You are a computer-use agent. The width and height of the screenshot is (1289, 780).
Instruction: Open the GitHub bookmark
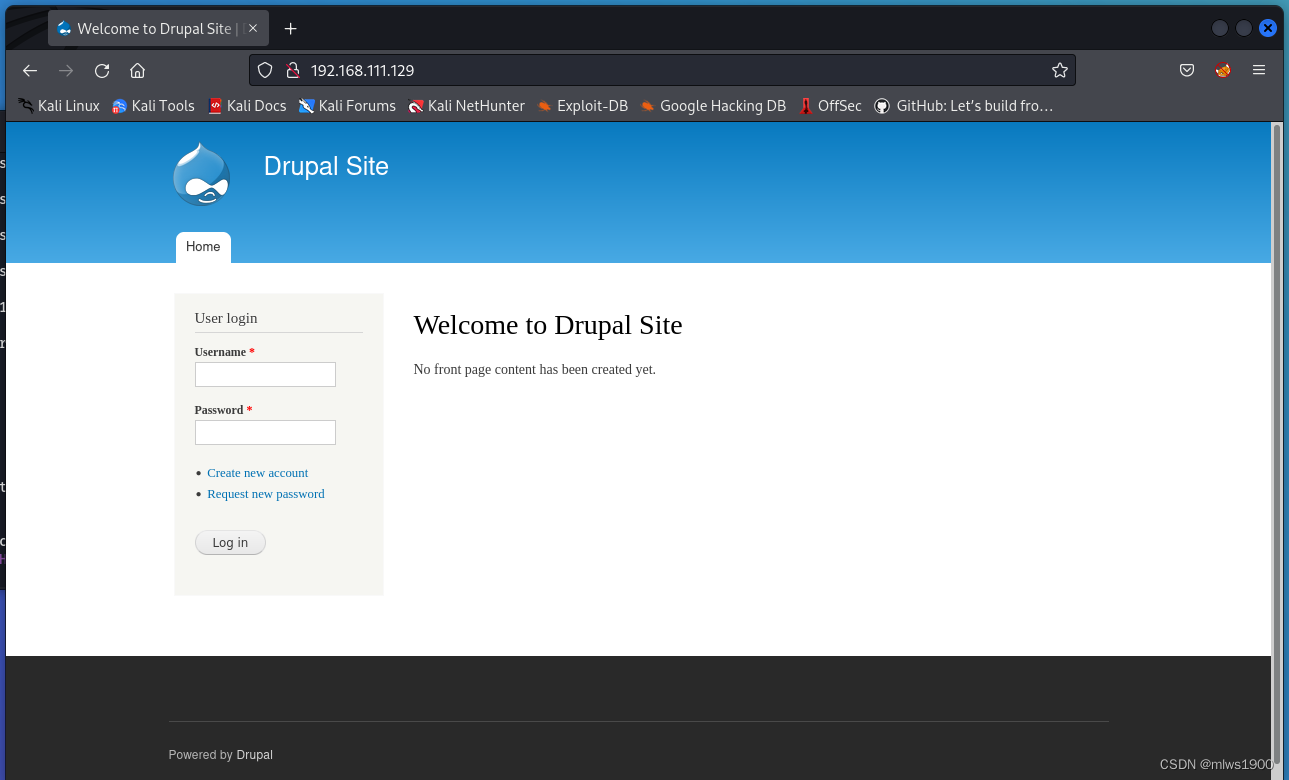(x=963, y=105)
